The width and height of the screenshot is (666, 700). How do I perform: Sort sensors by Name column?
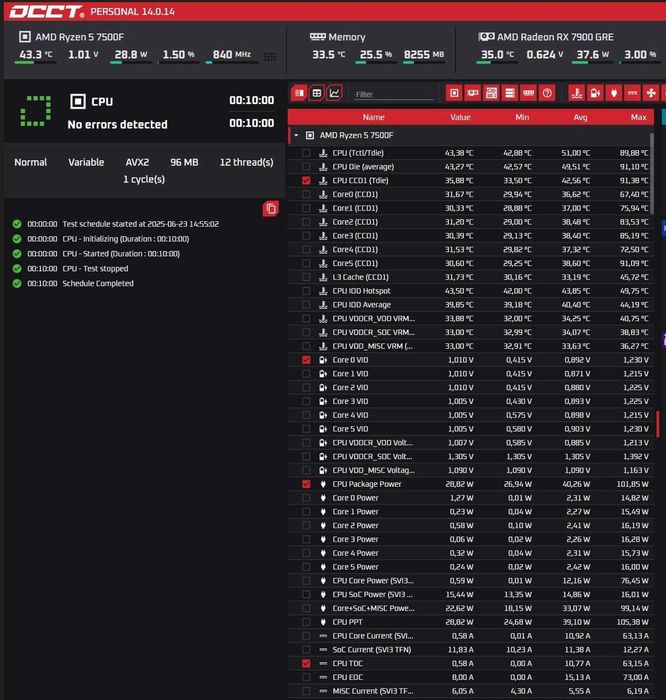(374, 117)
